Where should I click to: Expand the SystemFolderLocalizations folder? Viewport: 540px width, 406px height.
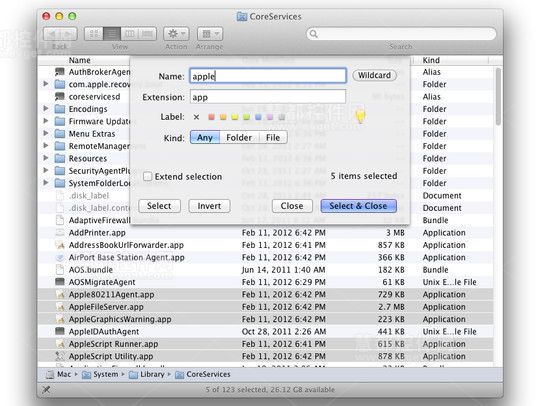(45, 183)
